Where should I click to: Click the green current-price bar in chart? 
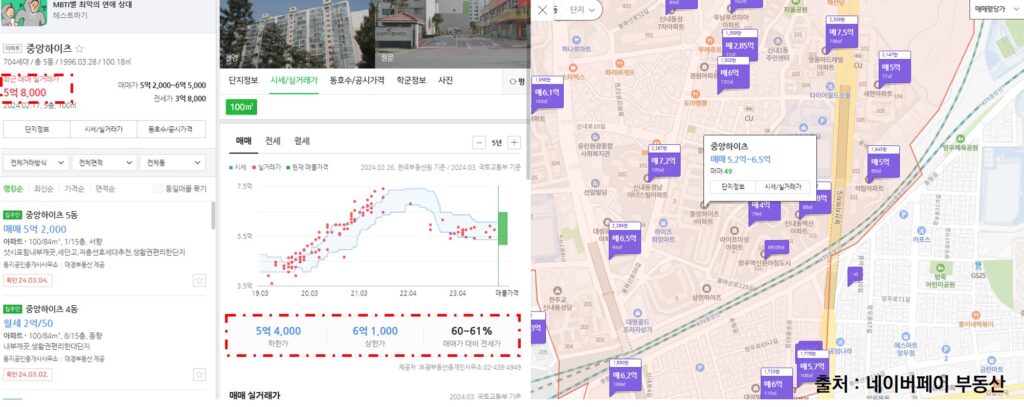(x=503, y=229)
